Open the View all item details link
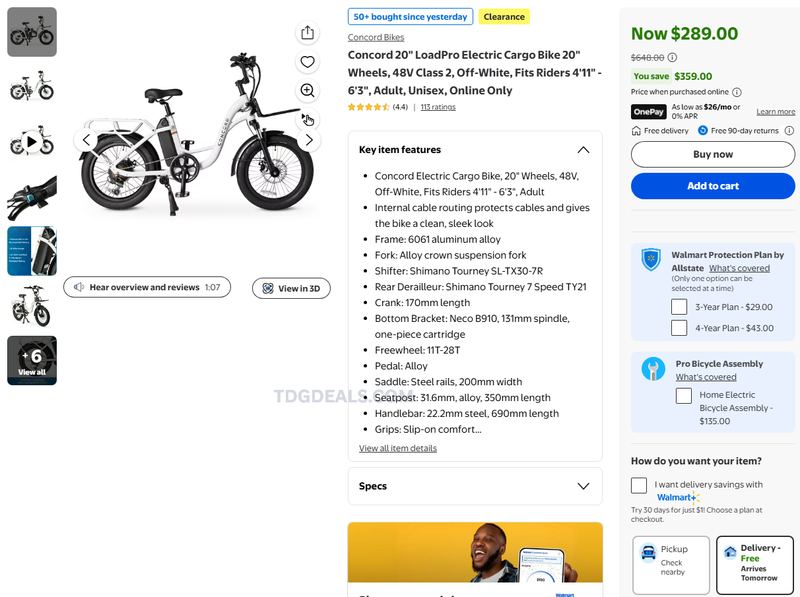Viewport: 800px width, 597px height. tap(397, 448)
